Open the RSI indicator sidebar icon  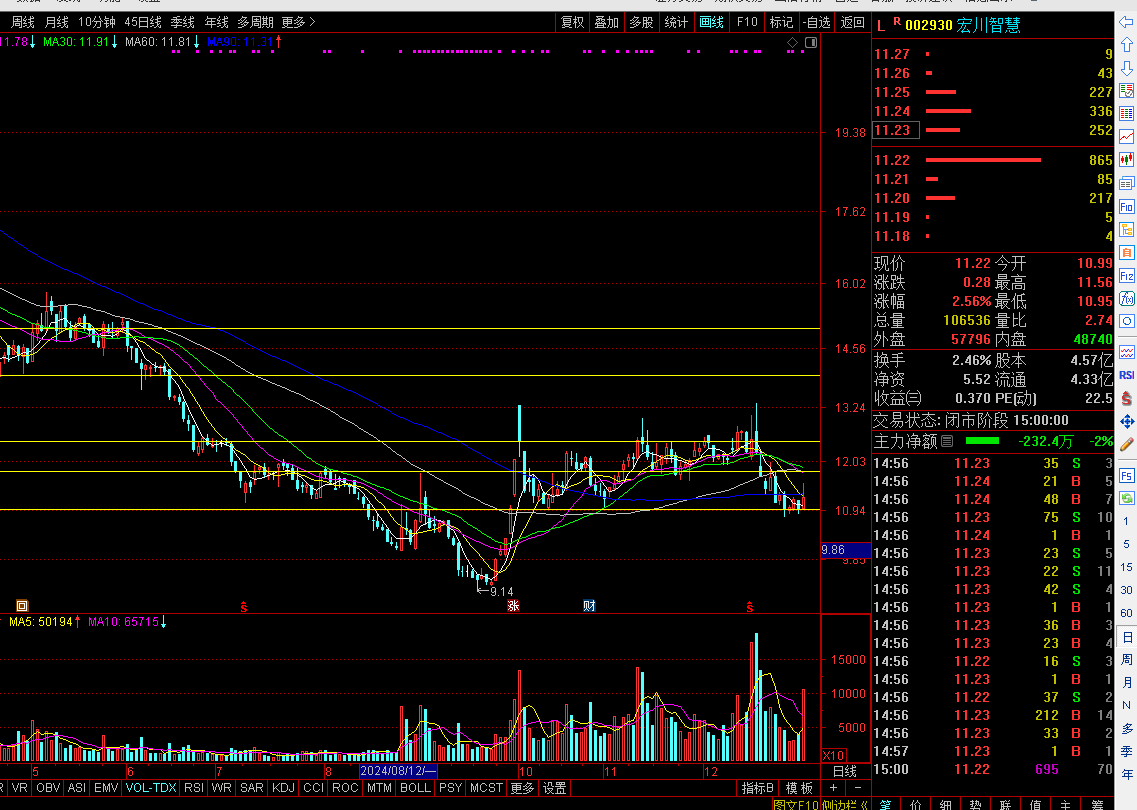(x=1127, y=375)
